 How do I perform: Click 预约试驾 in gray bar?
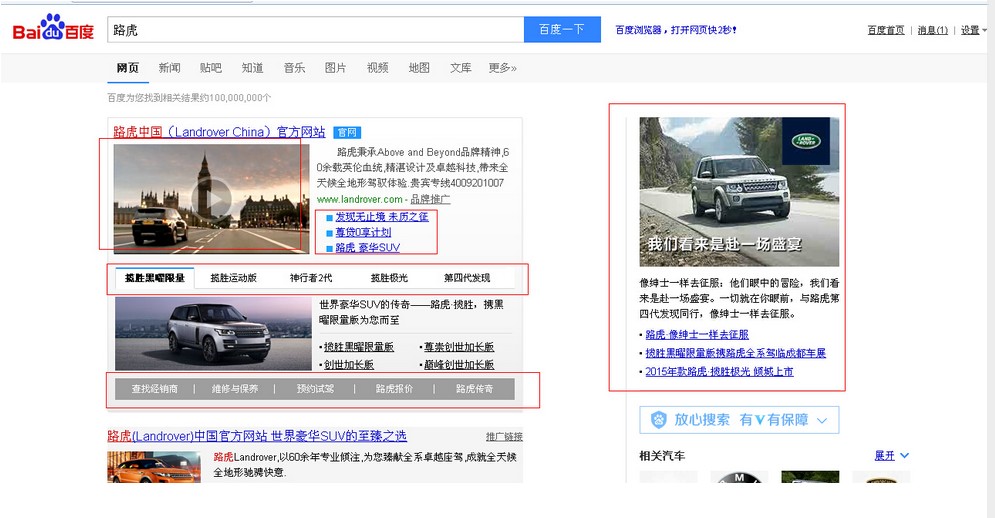tap(315, 388)
